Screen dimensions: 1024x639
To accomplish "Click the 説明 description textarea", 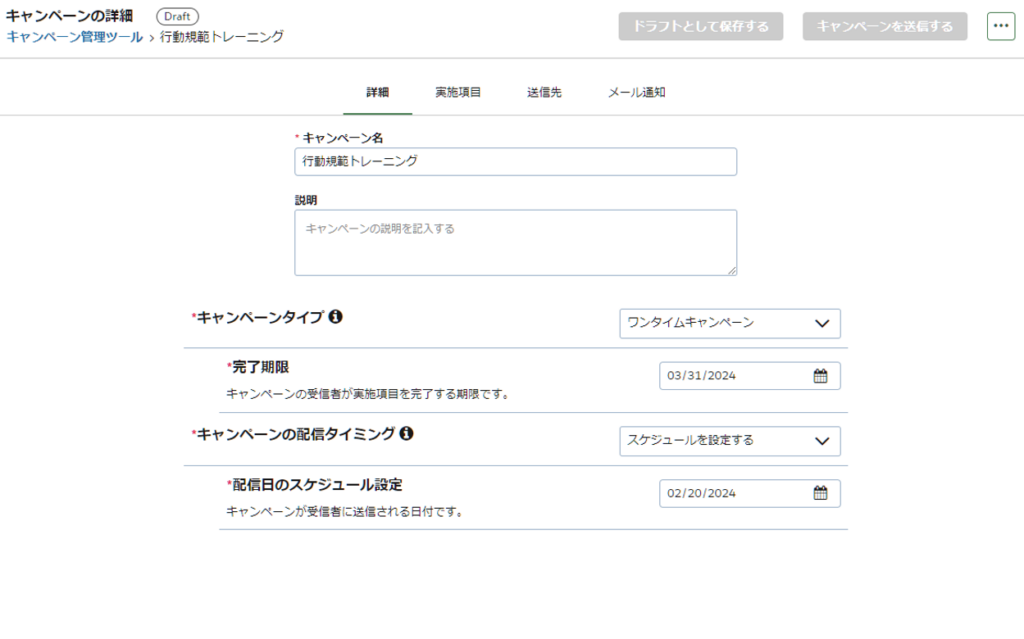I will coord(515,242).
